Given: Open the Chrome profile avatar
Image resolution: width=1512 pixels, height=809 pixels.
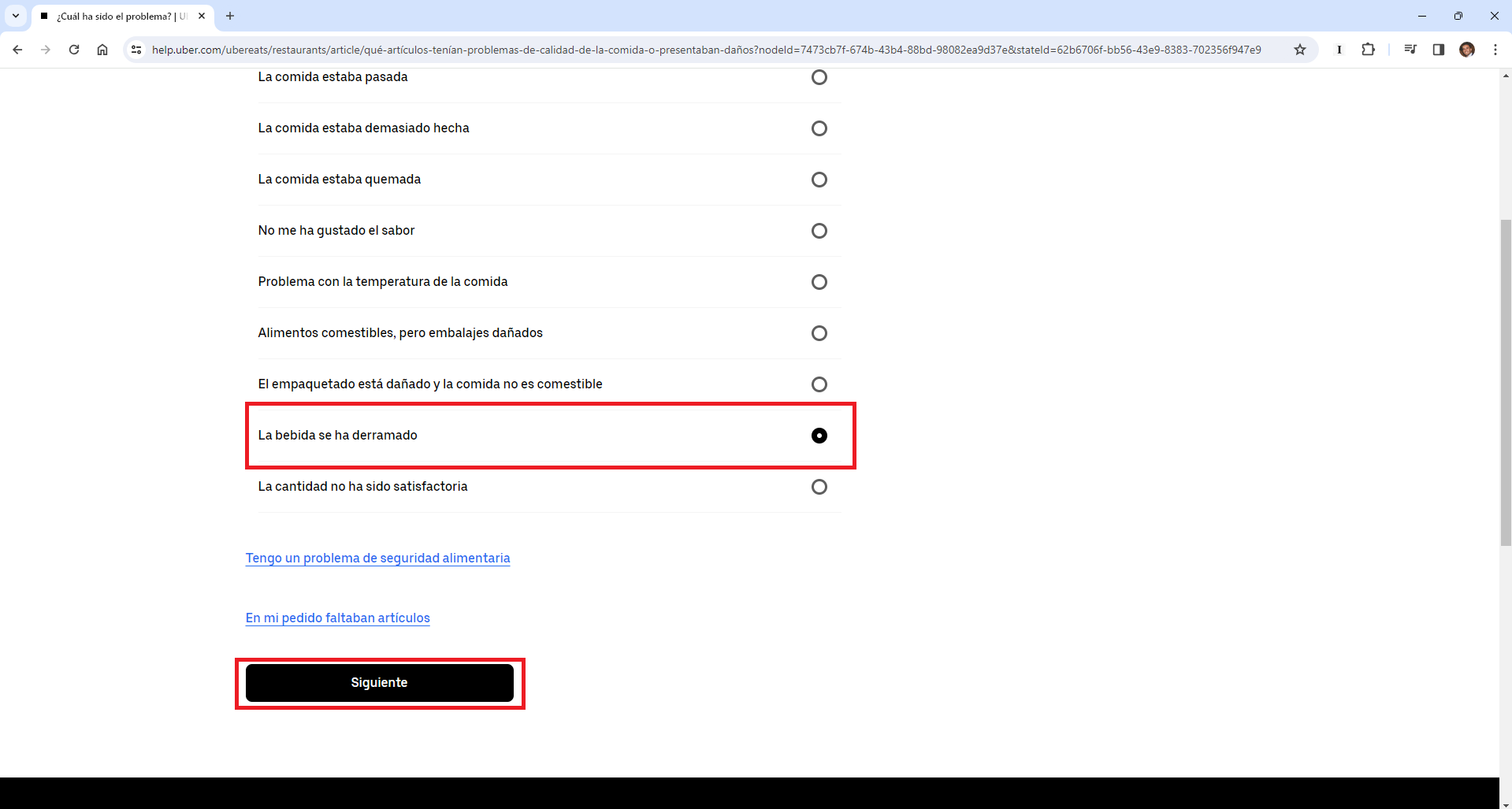Looking at the screenshot, I should (x=1467, y=50).
